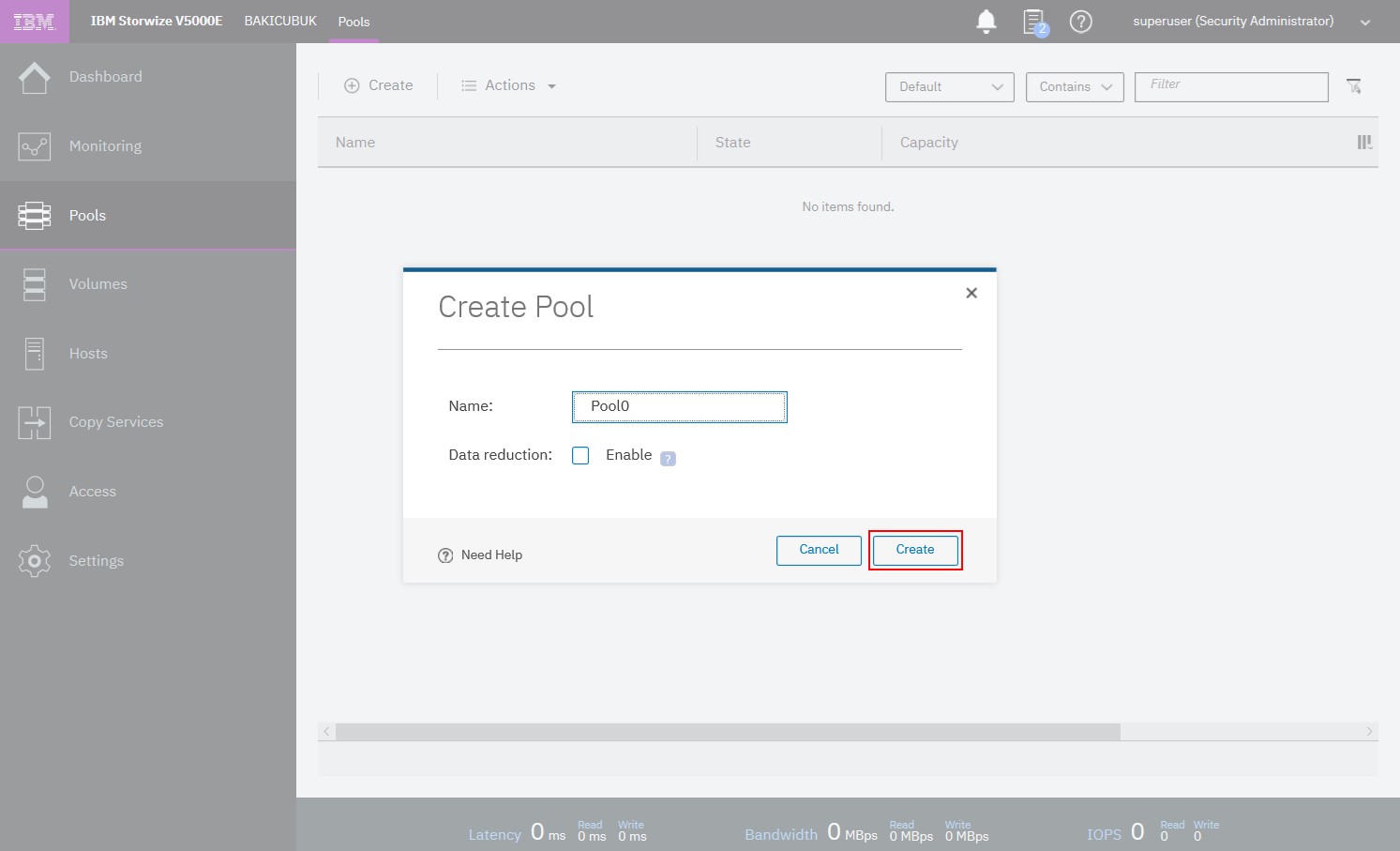Click the Settings gear icon

(35, 561)
